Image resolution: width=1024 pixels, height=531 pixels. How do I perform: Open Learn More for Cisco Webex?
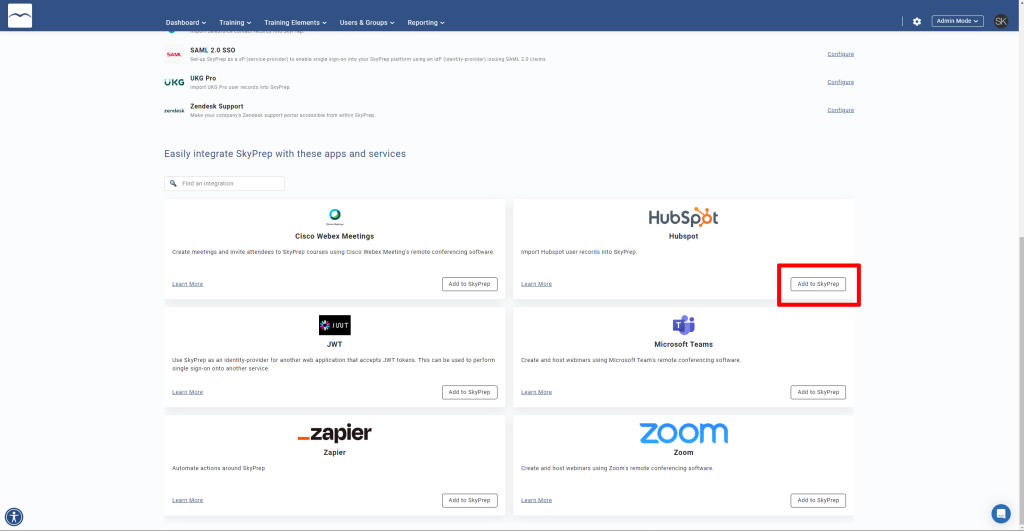(x=187, y=284)
